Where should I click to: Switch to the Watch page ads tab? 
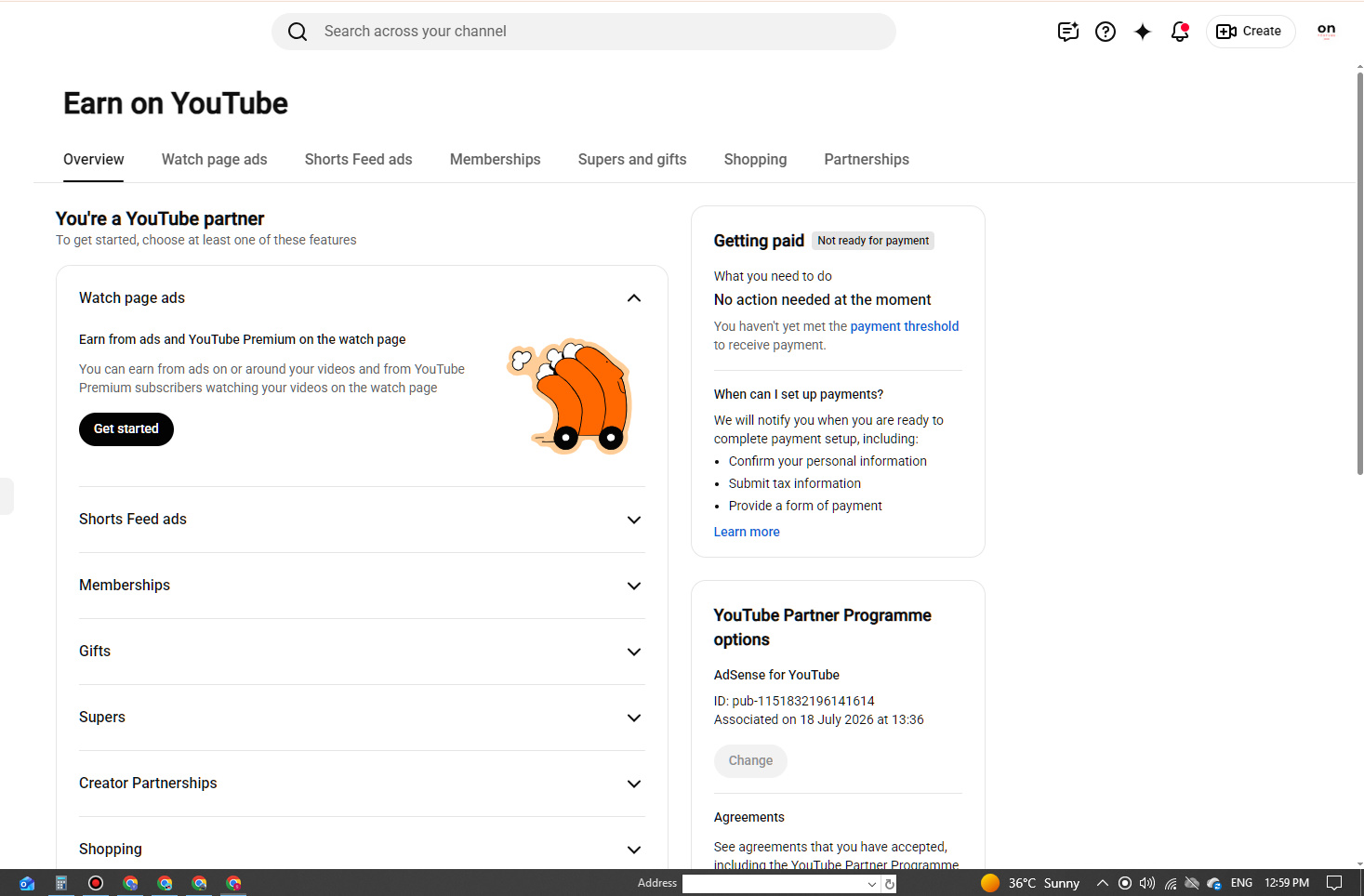[215, 160]
